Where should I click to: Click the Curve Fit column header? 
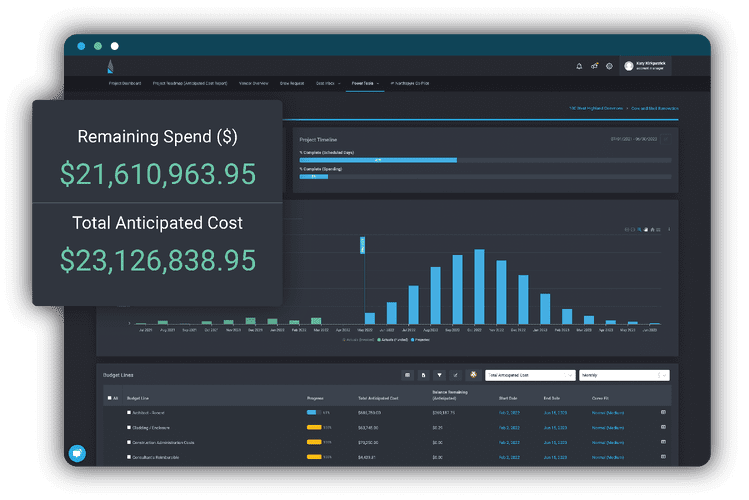(600, 398)
